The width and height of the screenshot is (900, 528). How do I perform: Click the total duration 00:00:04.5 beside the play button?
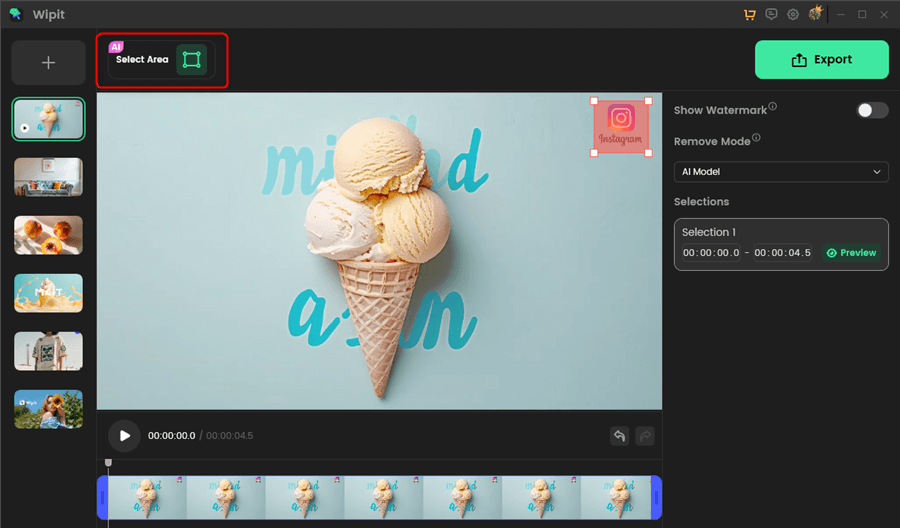230,436
